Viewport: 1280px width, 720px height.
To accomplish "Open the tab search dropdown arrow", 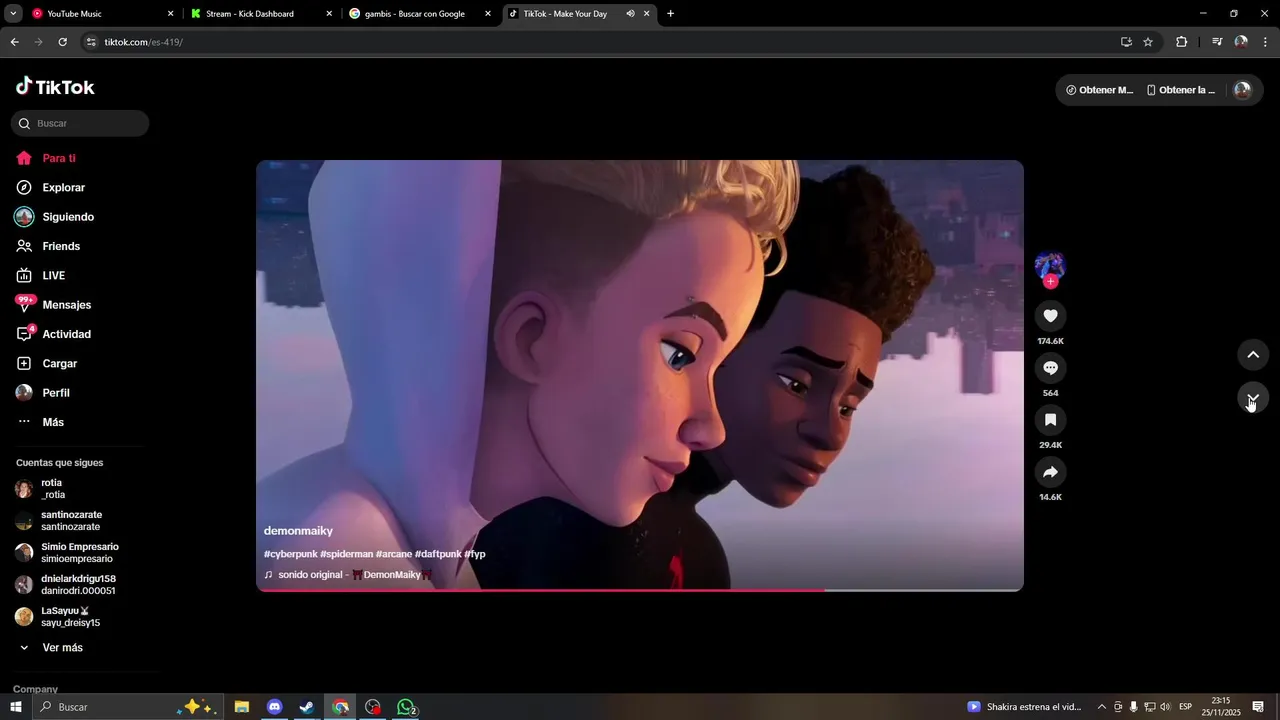I will pos(13,14).
